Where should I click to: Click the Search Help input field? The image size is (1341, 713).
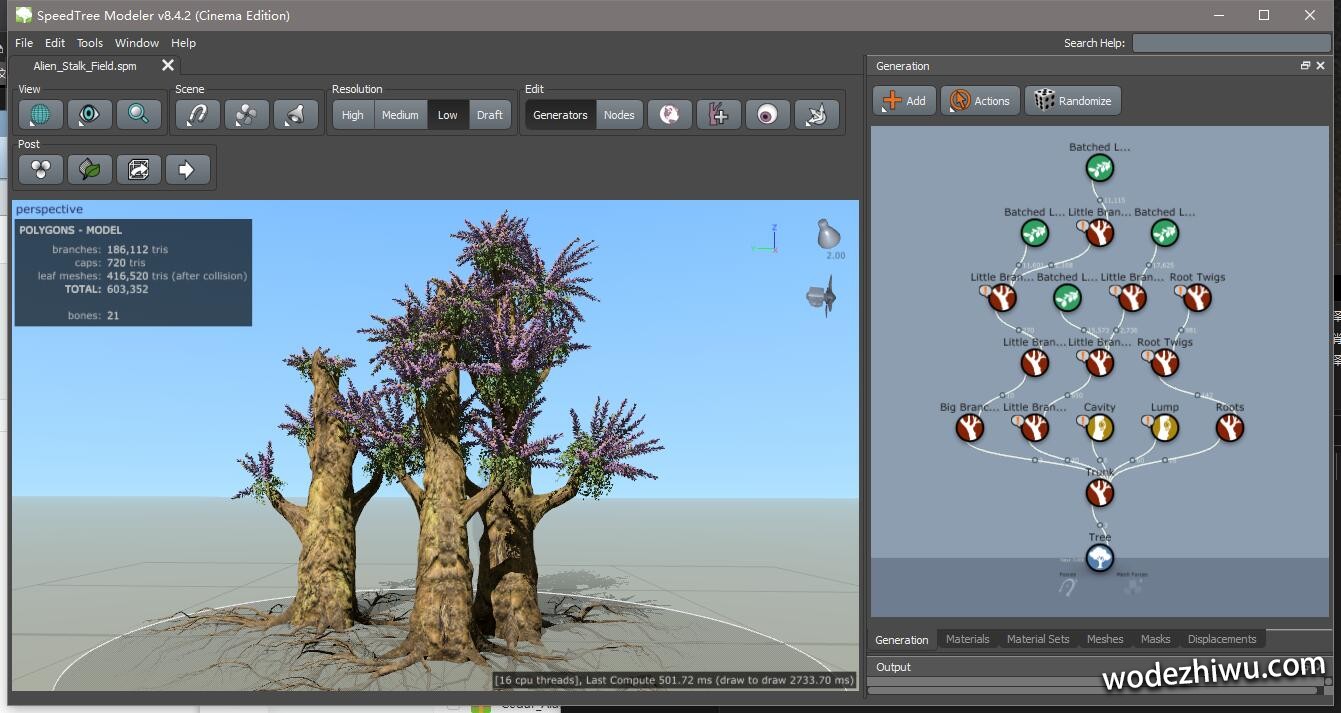click(x=1231, y=43)
